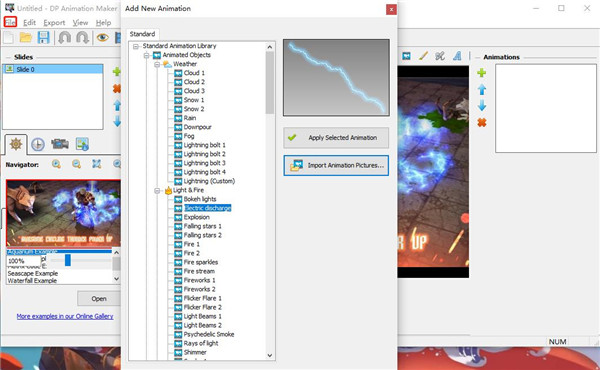Image resolution: width=600 pixels, height=370 pixels.
Task: Open the File menu
Action: pyautogui.click(x=10, y=22)
